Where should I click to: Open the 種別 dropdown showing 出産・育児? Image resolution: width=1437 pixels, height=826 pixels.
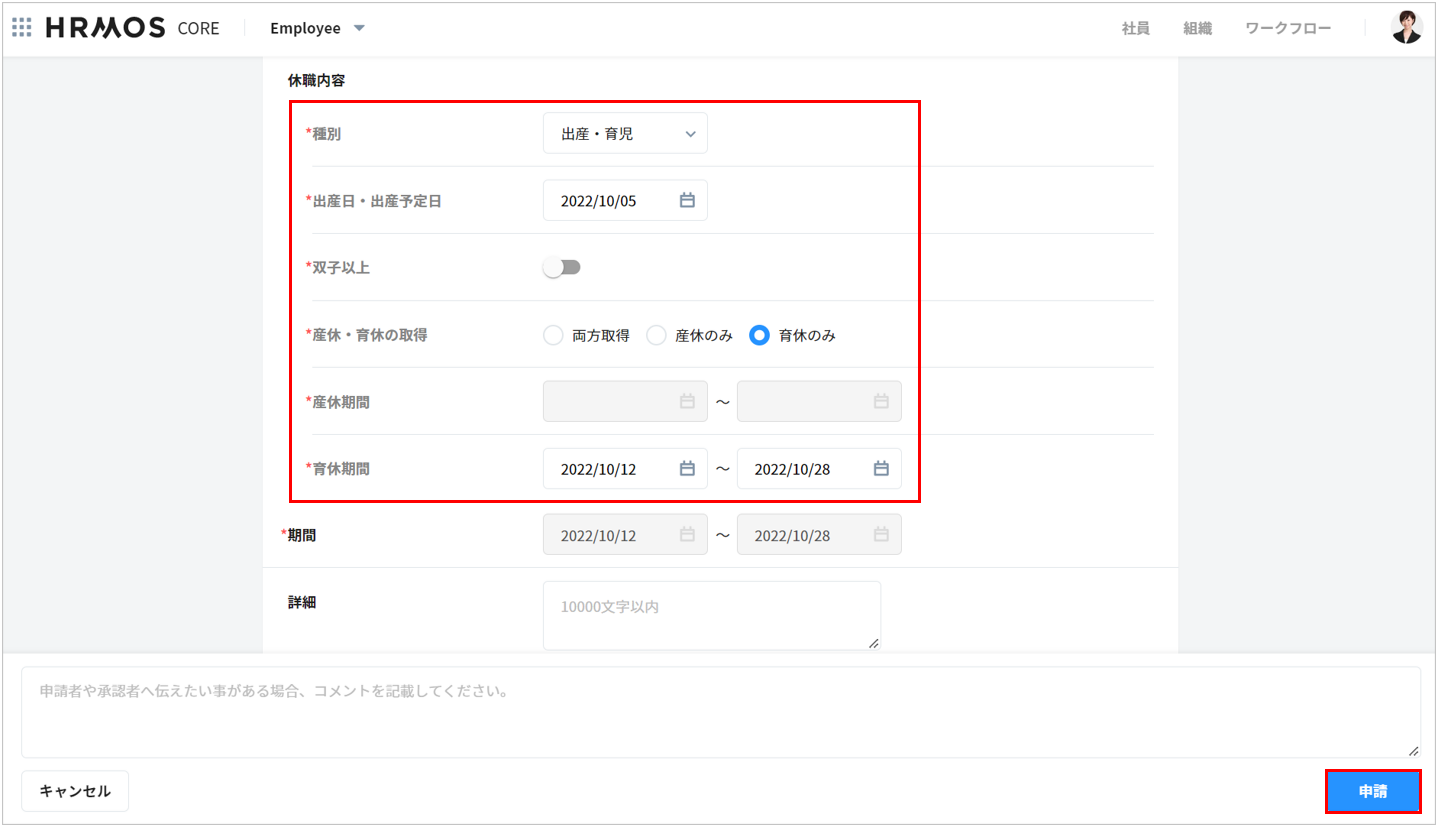[x=625, y=133]
